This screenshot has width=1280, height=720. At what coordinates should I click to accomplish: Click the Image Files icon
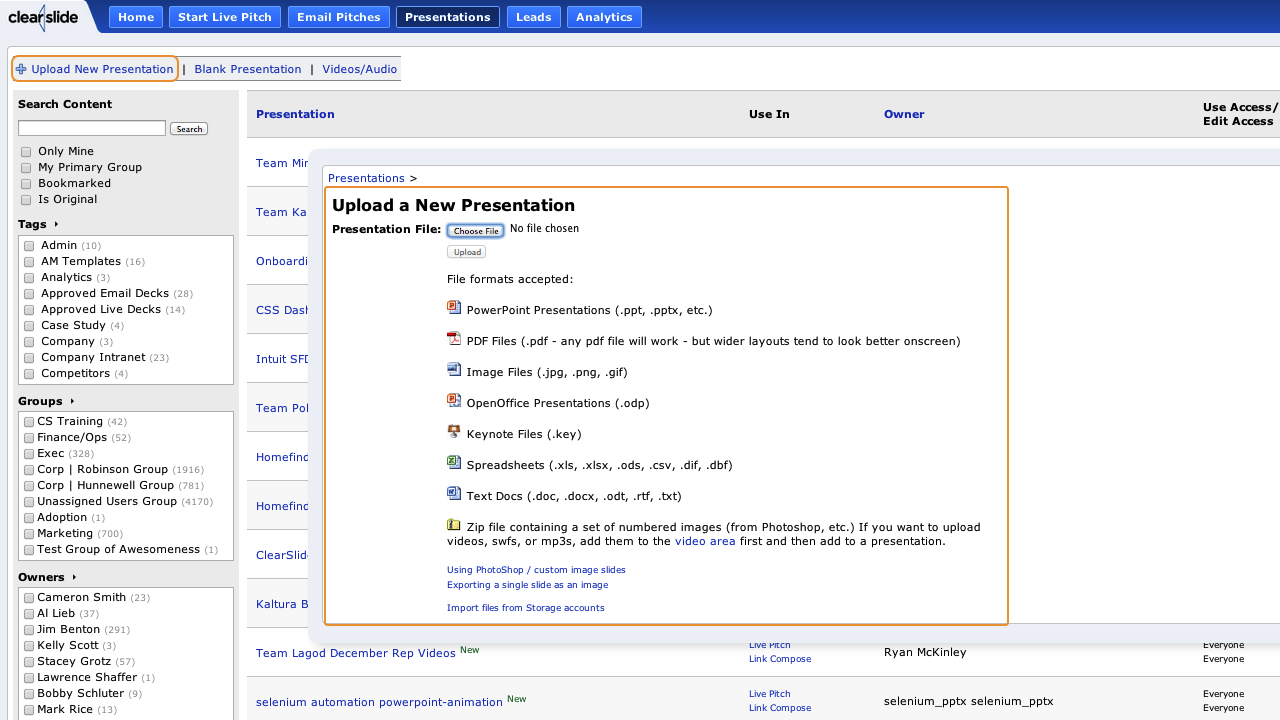pyautogui.click(x=454, y=370)
